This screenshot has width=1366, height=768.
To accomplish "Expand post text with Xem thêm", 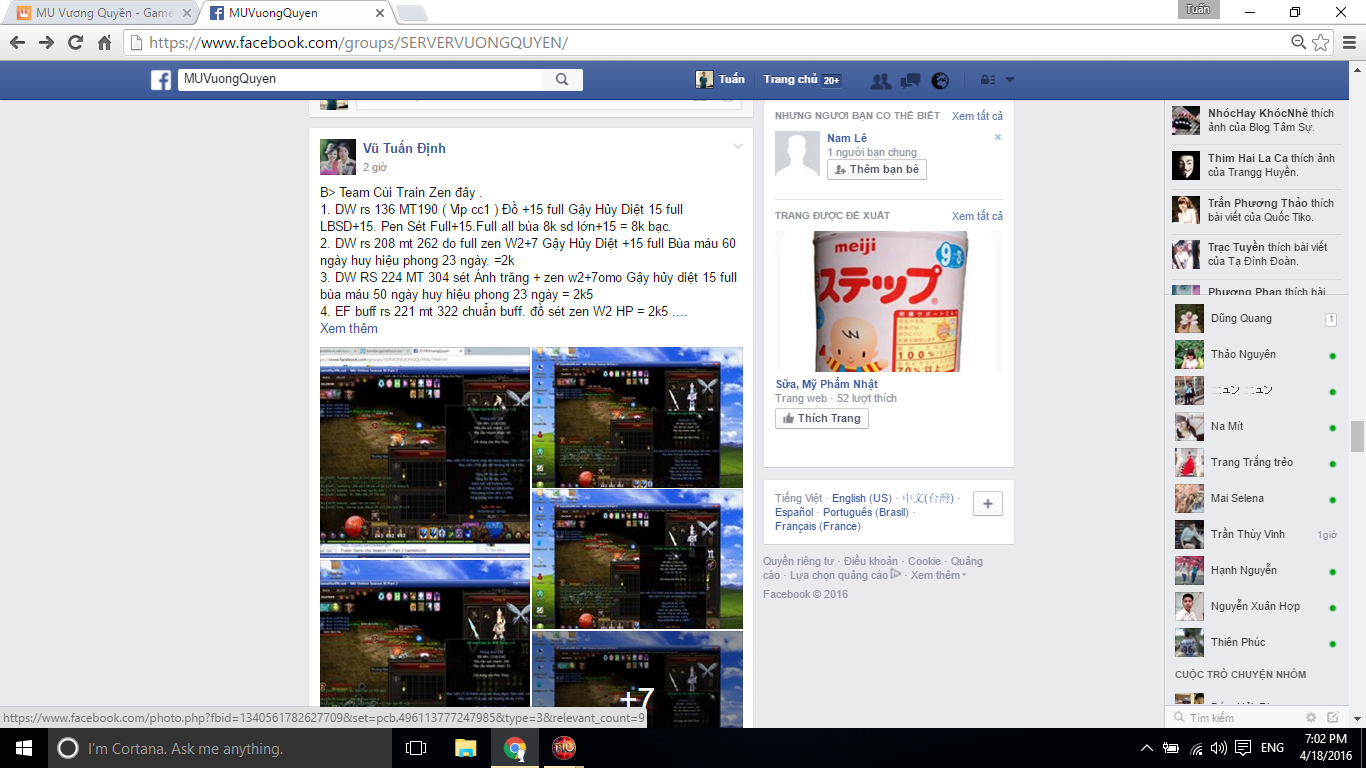I will 349,329.
